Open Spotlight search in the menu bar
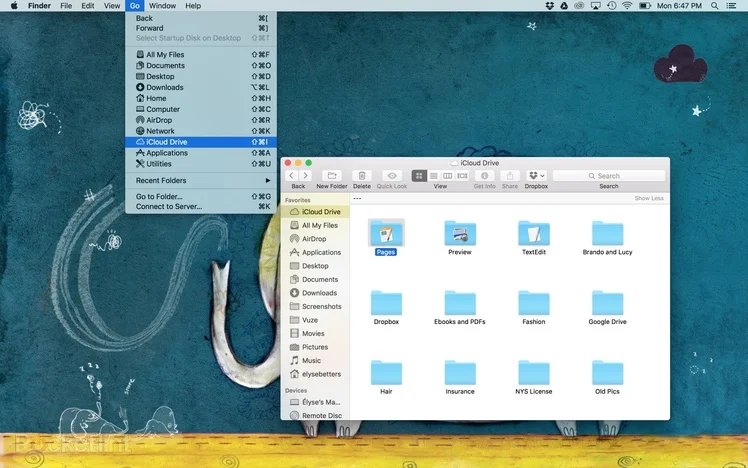 pyautogui.click(x=717, y=6)
